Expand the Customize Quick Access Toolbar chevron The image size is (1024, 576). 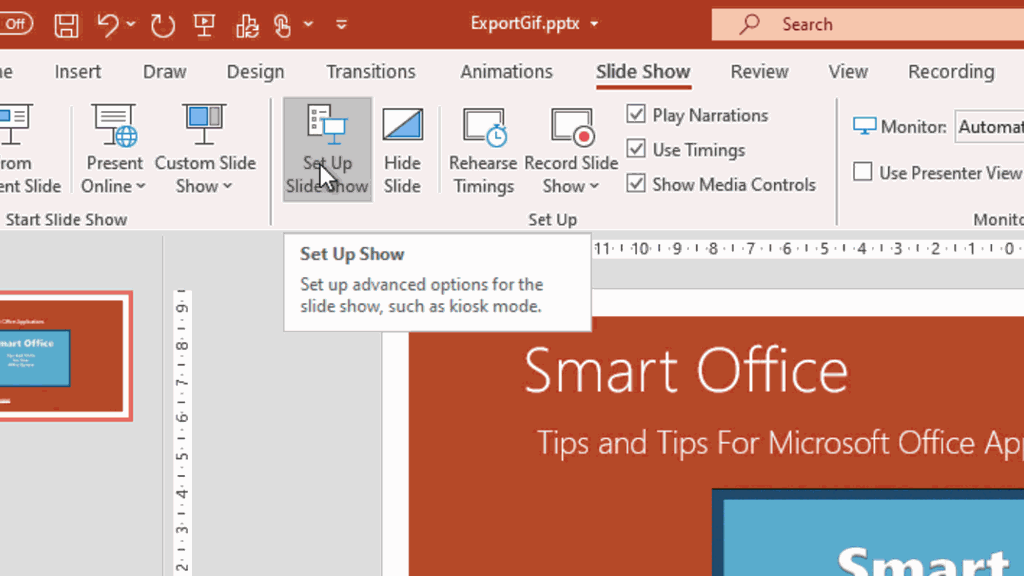click(340, 23)
